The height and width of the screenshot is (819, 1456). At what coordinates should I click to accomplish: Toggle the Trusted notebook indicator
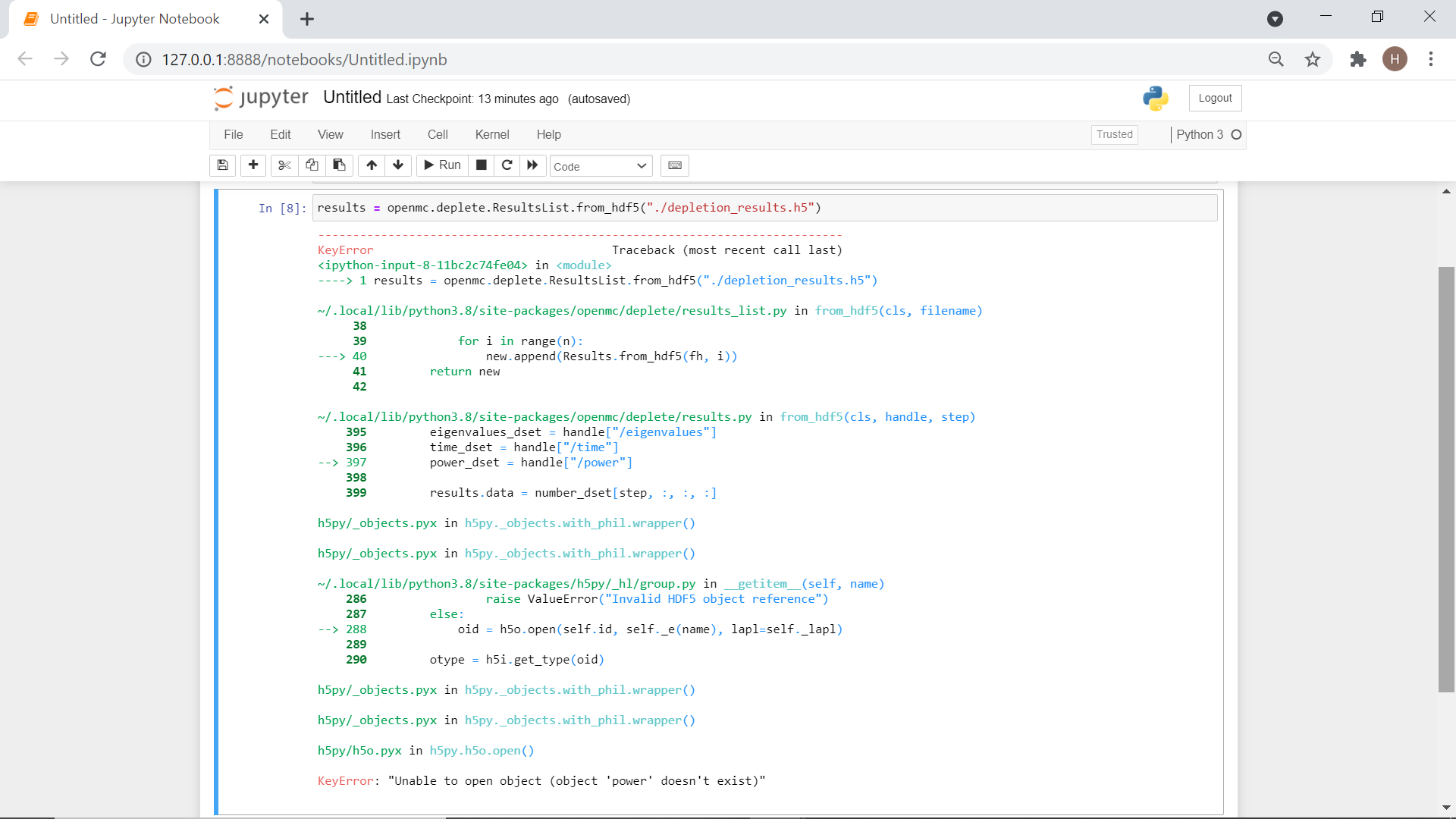click(1114, 134)
